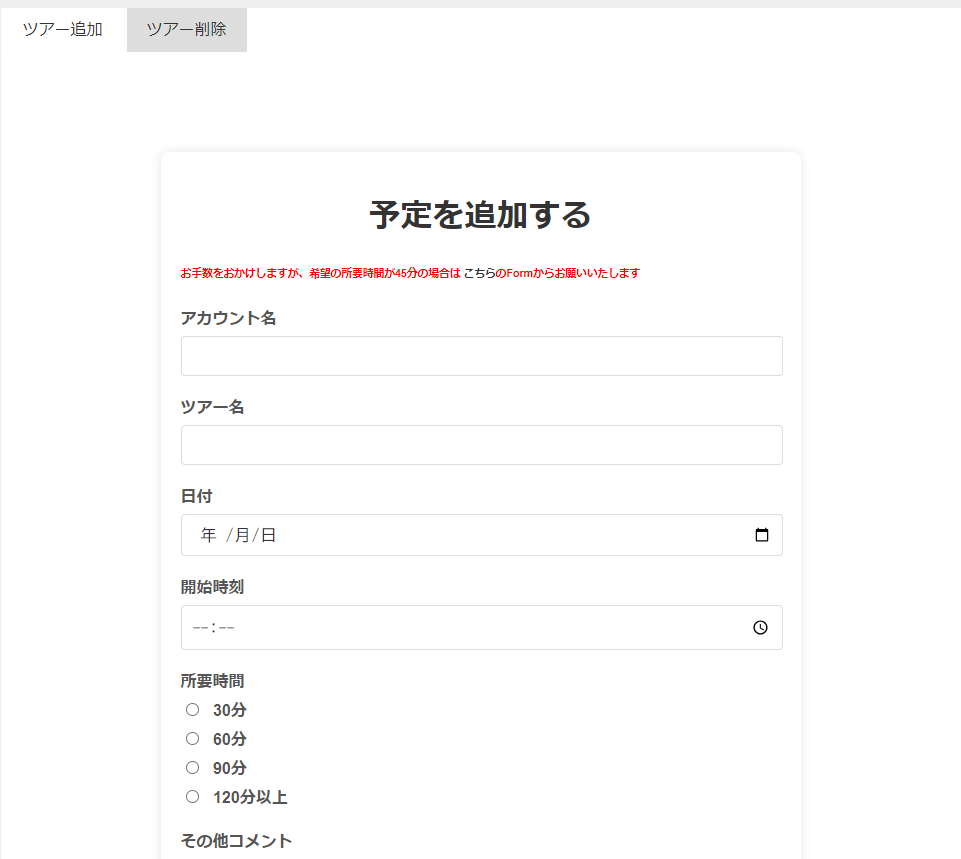Click the アカウント名 label
961x859 pixels.
pyautogui.click(x=229, y=318)
